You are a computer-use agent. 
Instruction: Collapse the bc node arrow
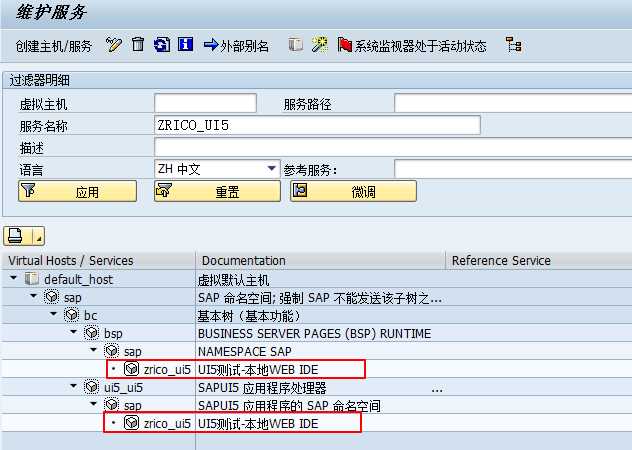[54, 314]
